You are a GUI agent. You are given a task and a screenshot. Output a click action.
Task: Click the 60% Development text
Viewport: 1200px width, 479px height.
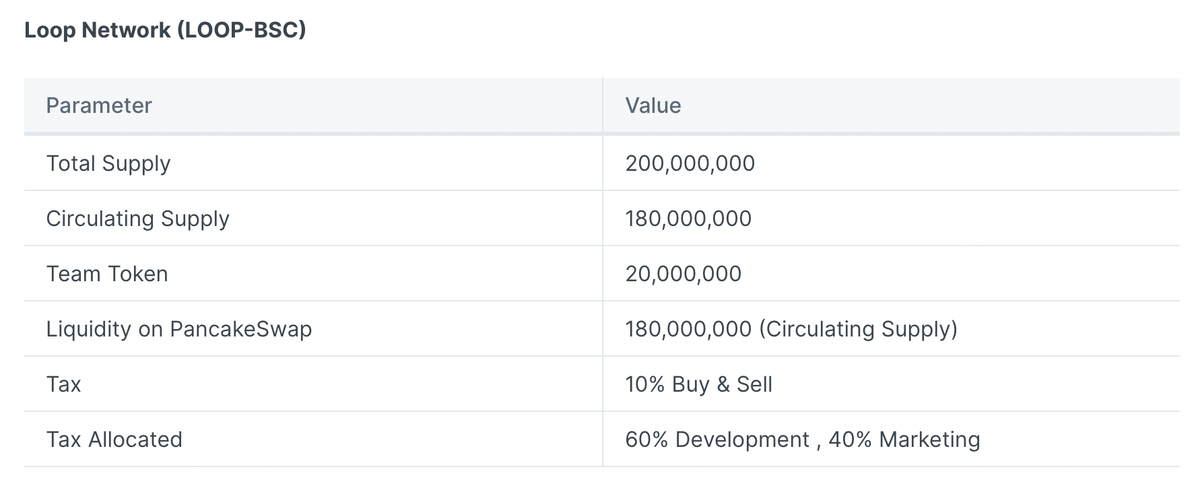[717, 439]
